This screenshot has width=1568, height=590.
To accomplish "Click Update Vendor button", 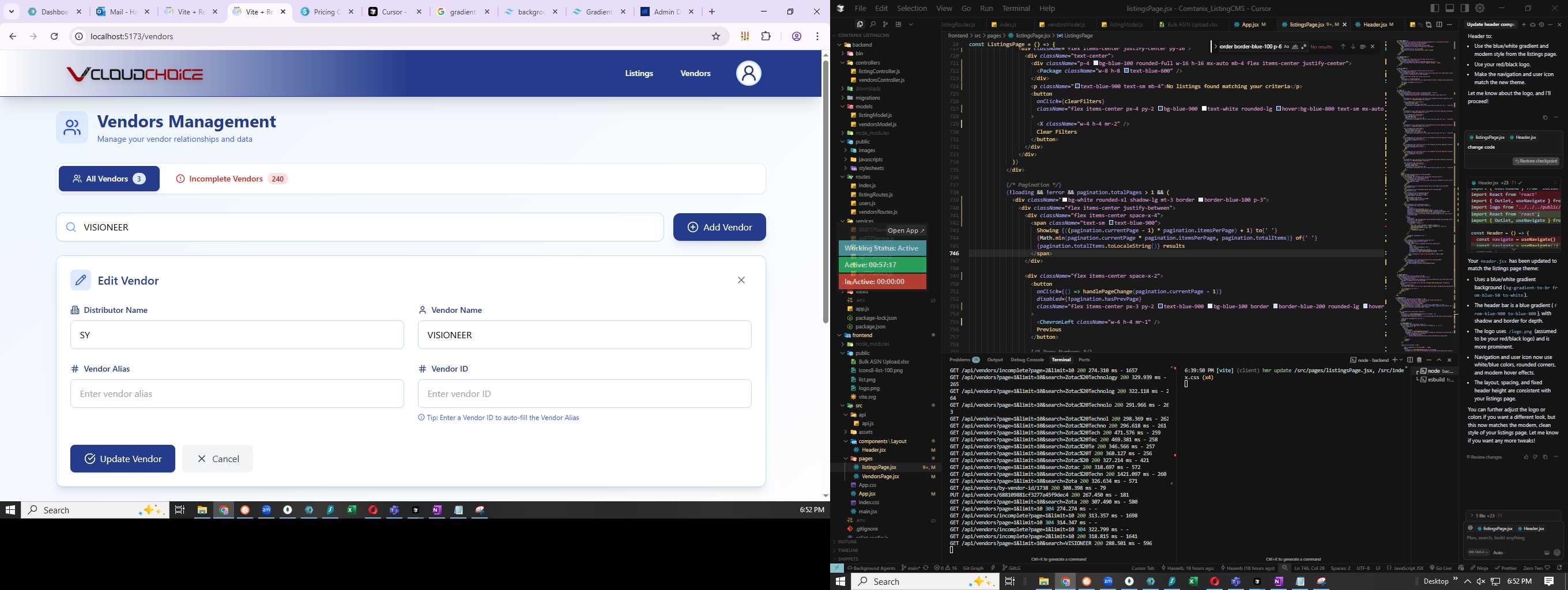I will click(122, 459).
